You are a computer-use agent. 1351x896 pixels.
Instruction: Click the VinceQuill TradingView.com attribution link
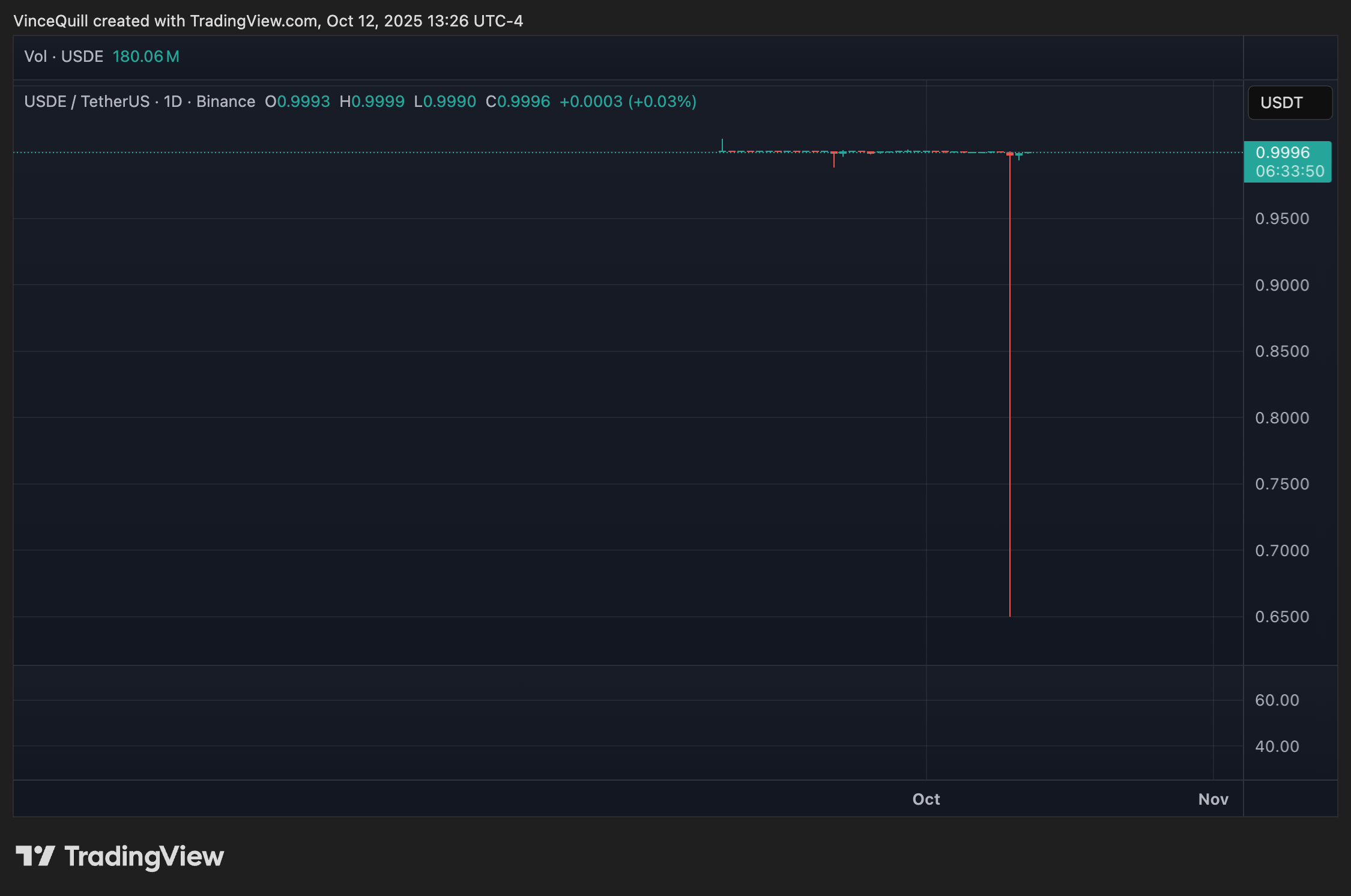point(268,21)
